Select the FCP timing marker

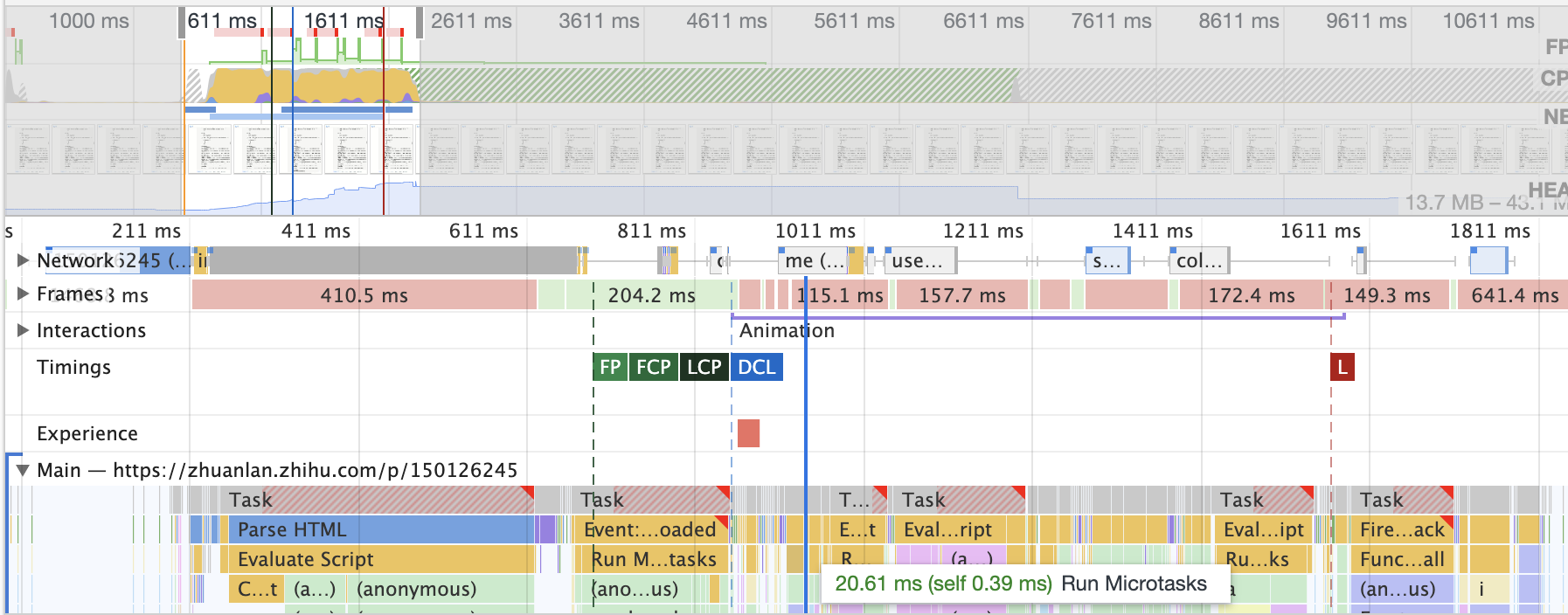[653, 367]
